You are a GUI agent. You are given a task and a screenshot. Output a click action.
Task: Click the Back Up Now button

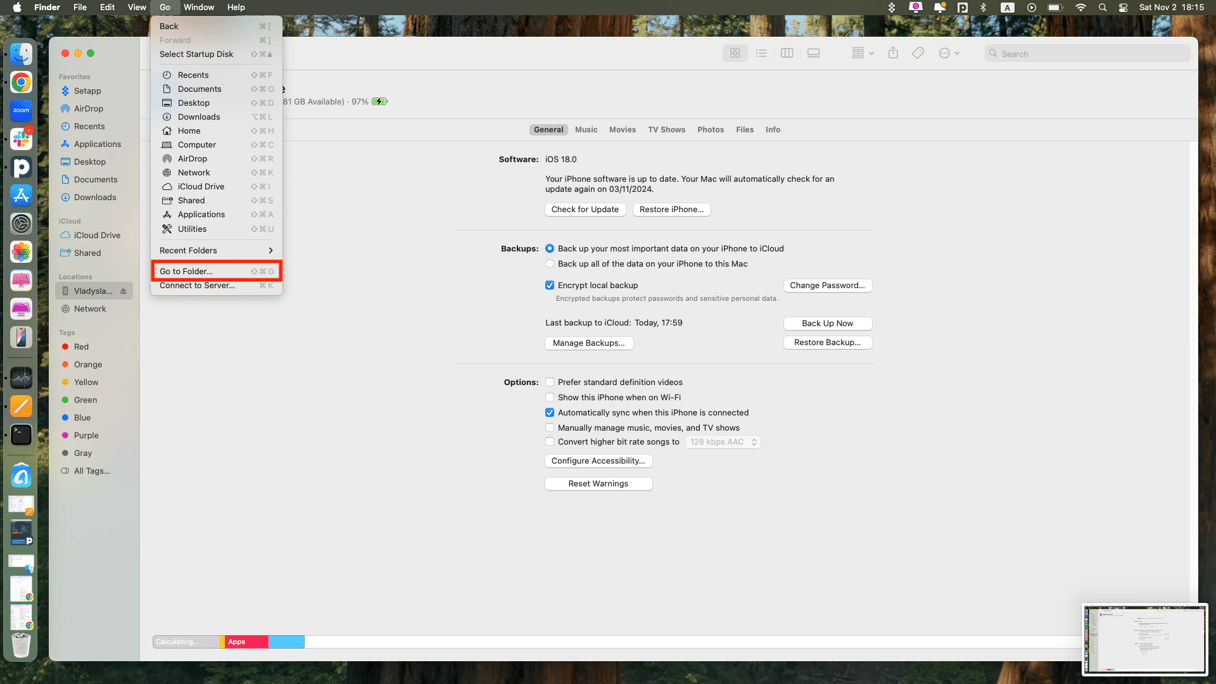827,323
